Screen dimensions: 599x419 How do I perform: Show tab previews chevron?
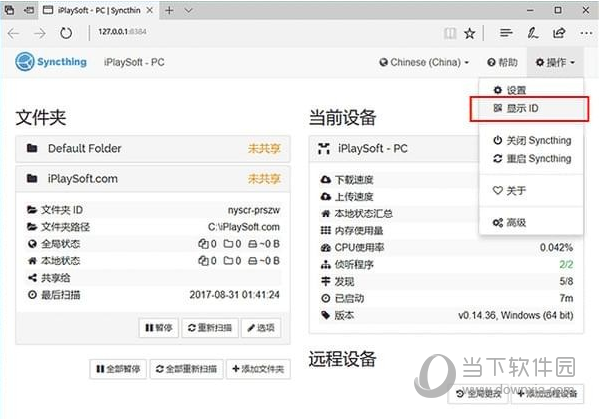click(x=188, y=10)
